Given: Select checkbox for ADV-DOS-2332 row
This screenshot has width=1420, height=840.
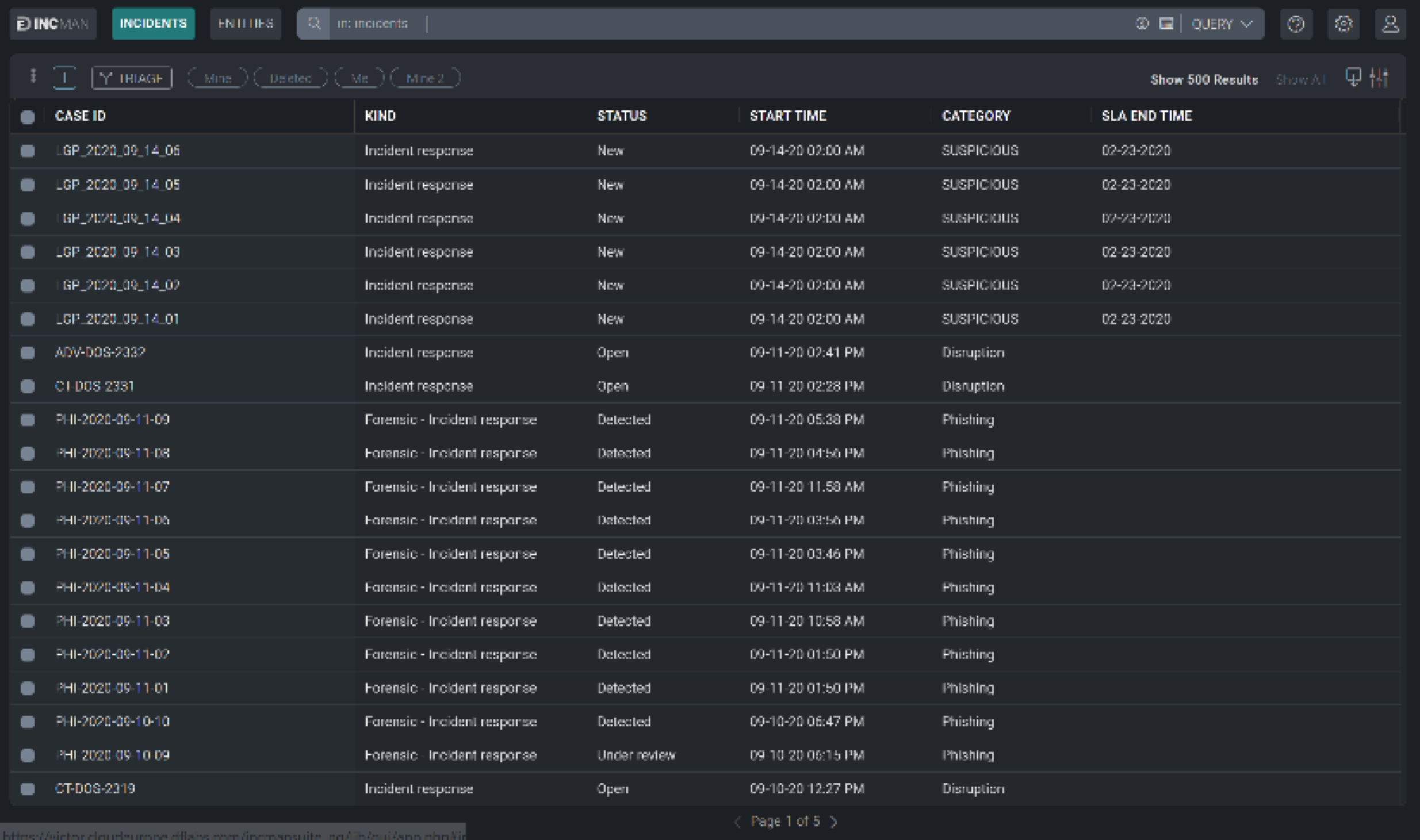Looking at the screenshot, I should tap(27, 352).
